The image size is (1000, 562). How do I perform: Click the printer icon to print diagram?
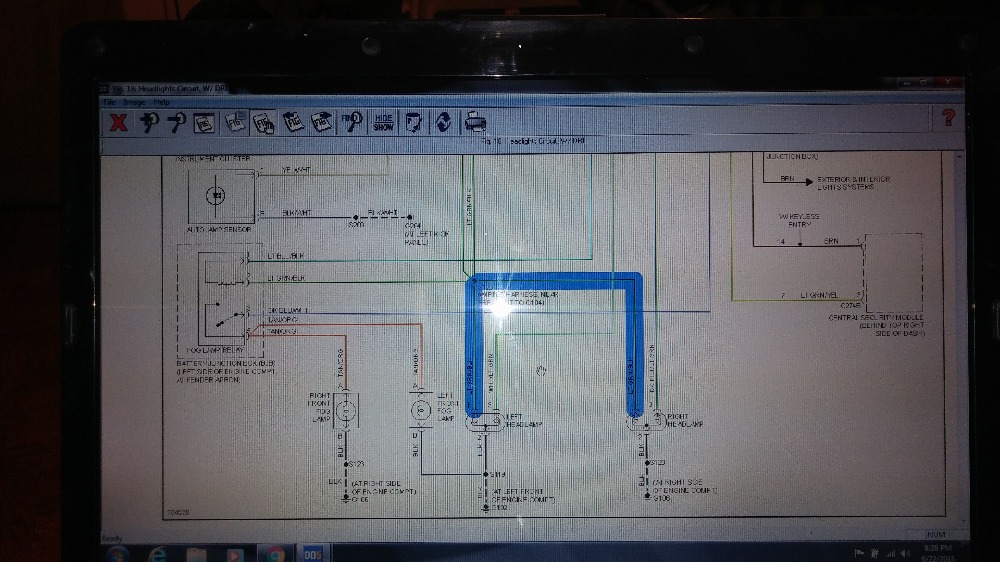(x=475, y=122)
